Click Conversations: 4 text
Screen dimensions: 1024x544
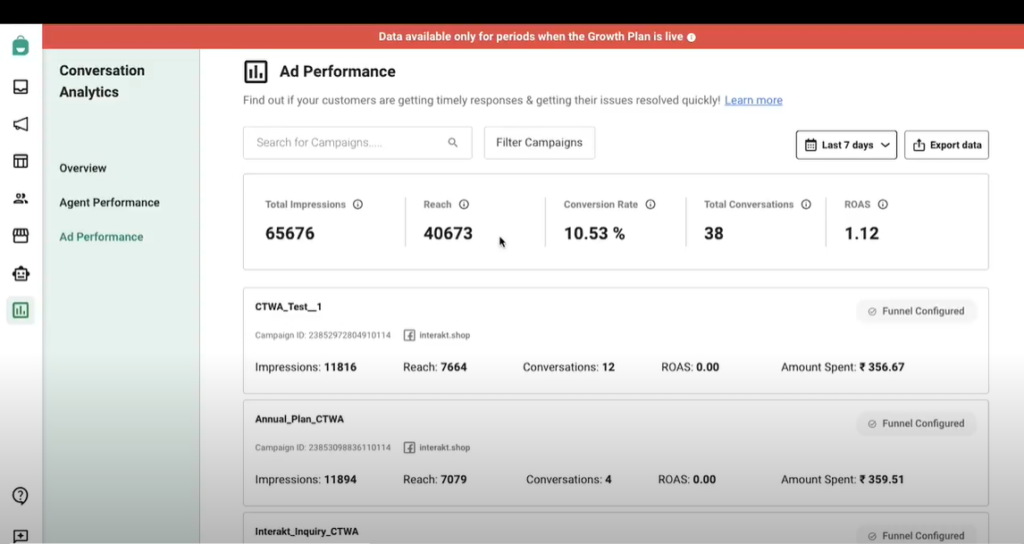coord(569,479)
